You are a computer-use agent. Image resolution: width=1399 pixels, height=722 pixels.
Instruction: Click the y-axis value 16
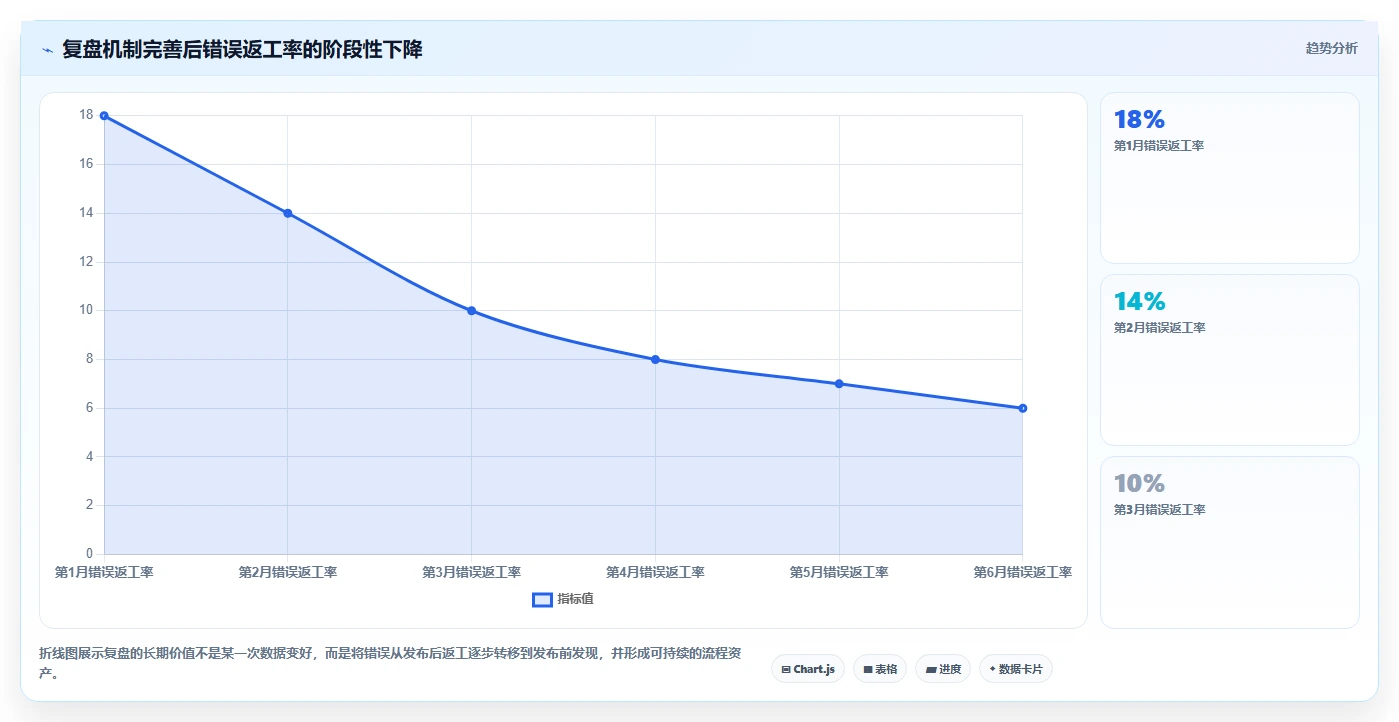pyautogui.click(x=86, y=164)
